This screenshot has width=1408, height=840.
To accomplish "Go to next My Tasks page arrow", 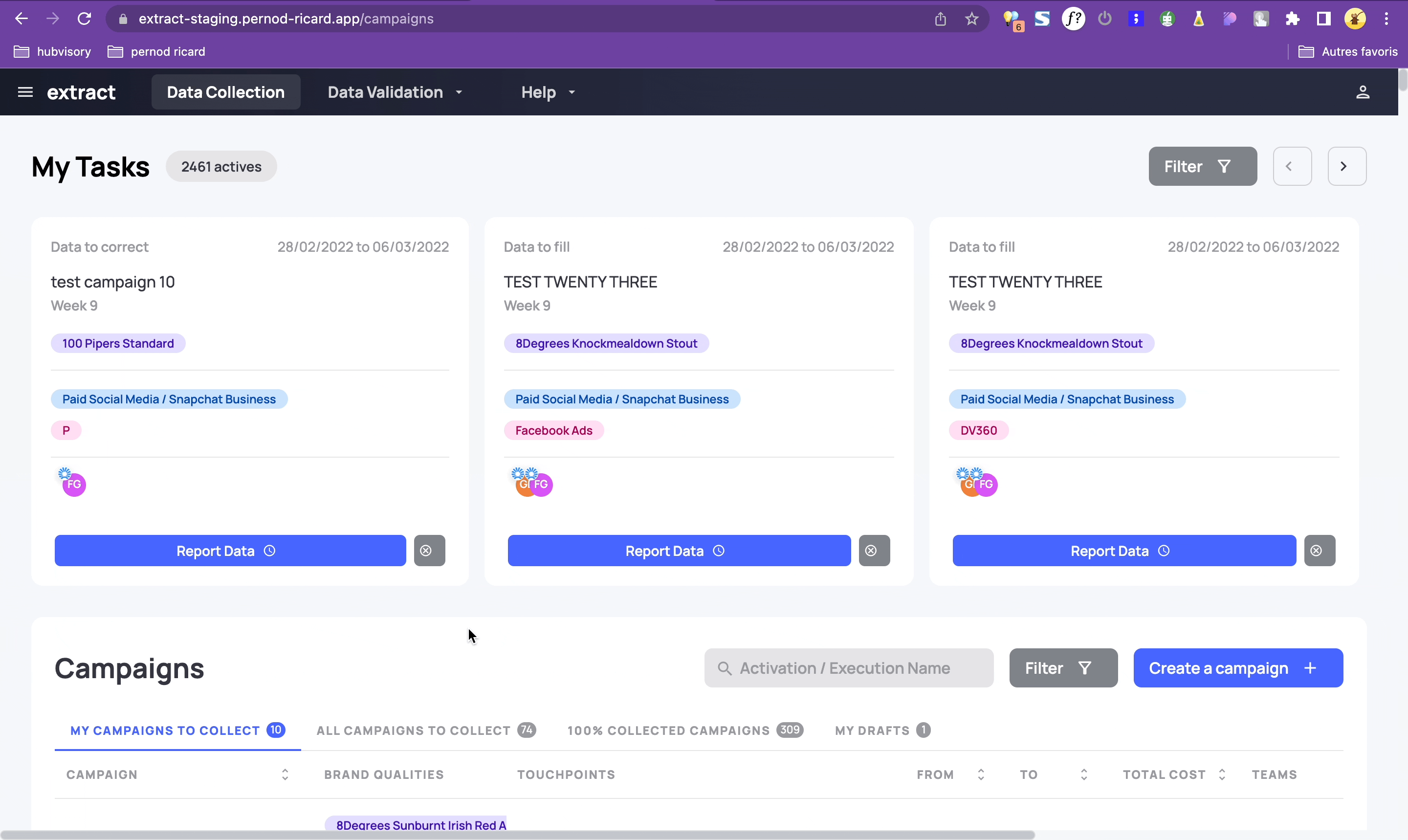I will point(1346,166).
